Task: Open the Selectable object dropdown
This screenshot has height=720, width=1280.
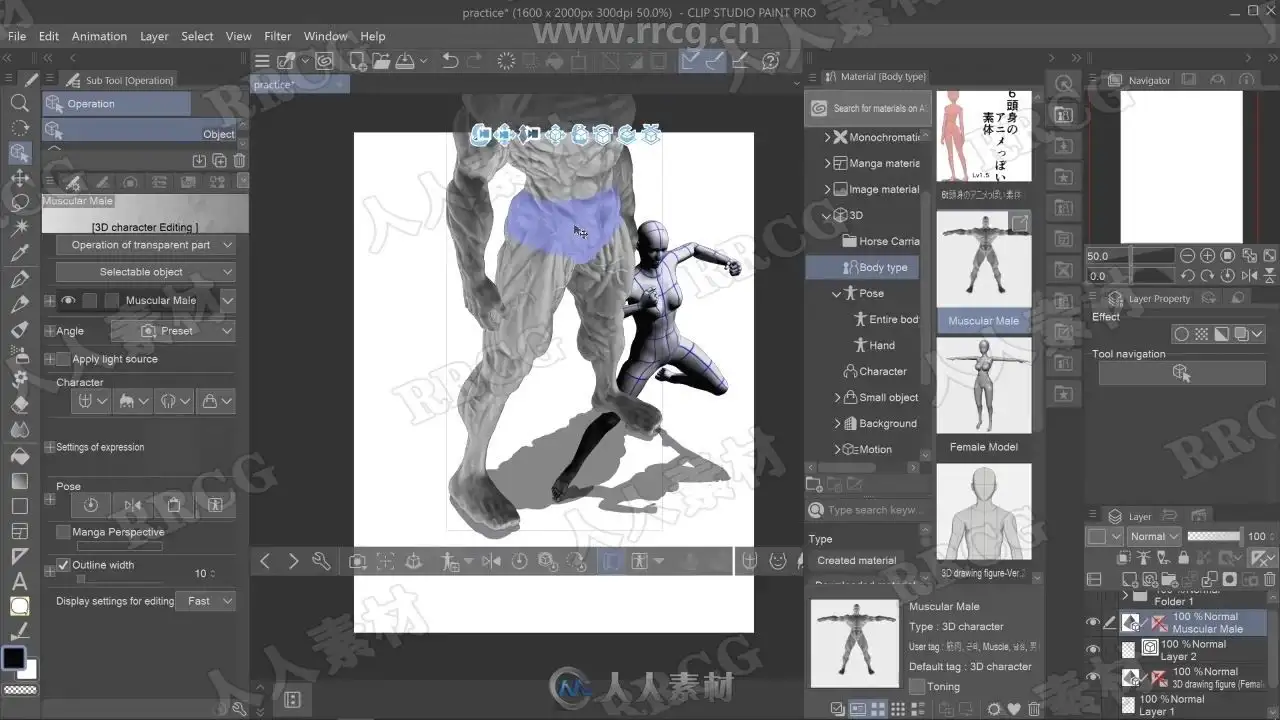Action: point(145,272)
